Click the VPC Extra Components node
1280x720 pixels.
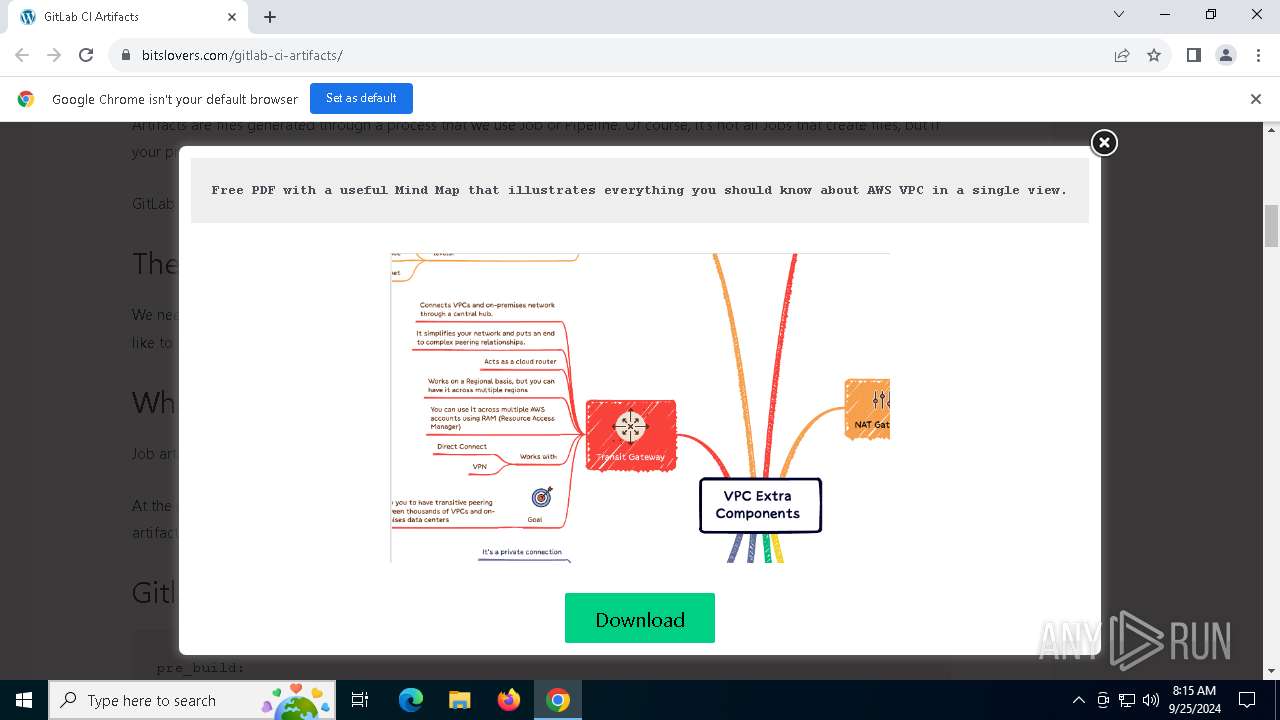[760, 505]
